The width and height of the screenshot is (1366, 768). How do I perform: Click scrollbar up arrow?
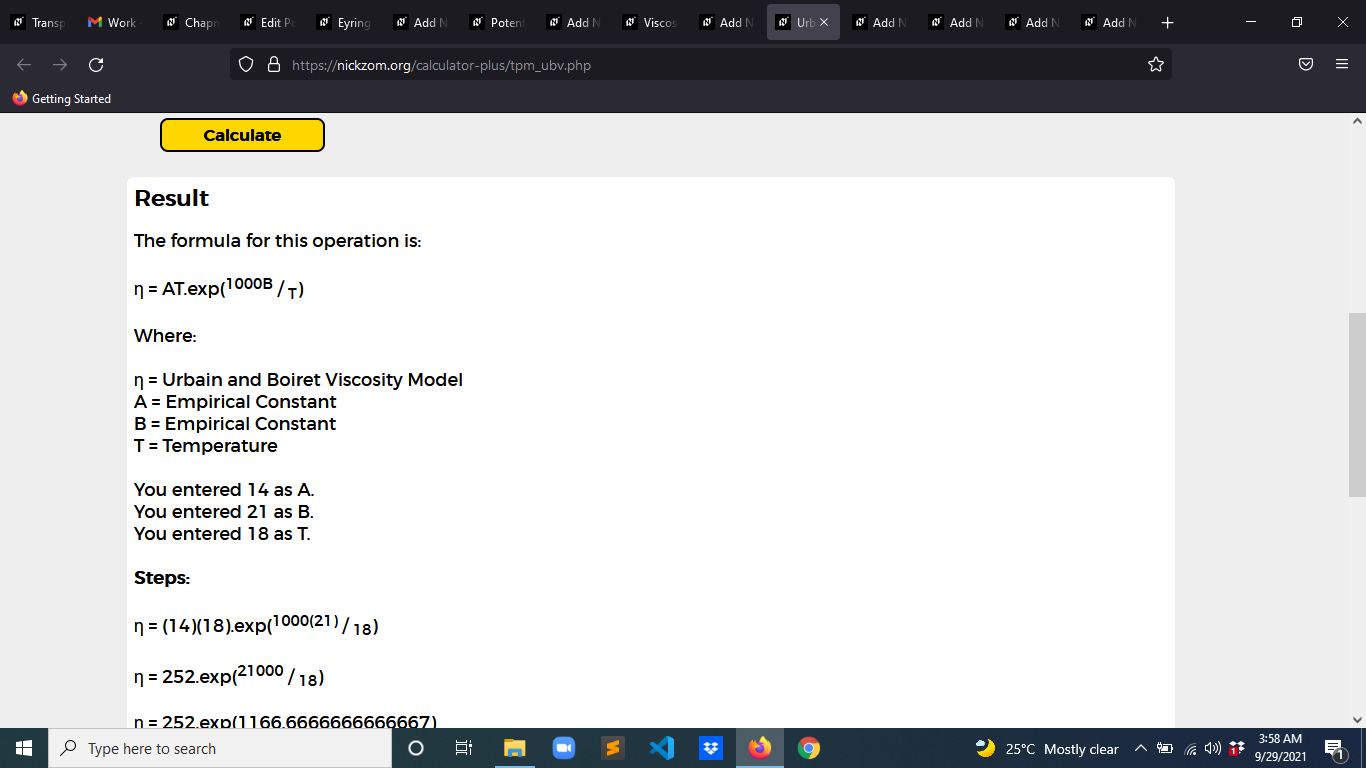pos(1357,121)
